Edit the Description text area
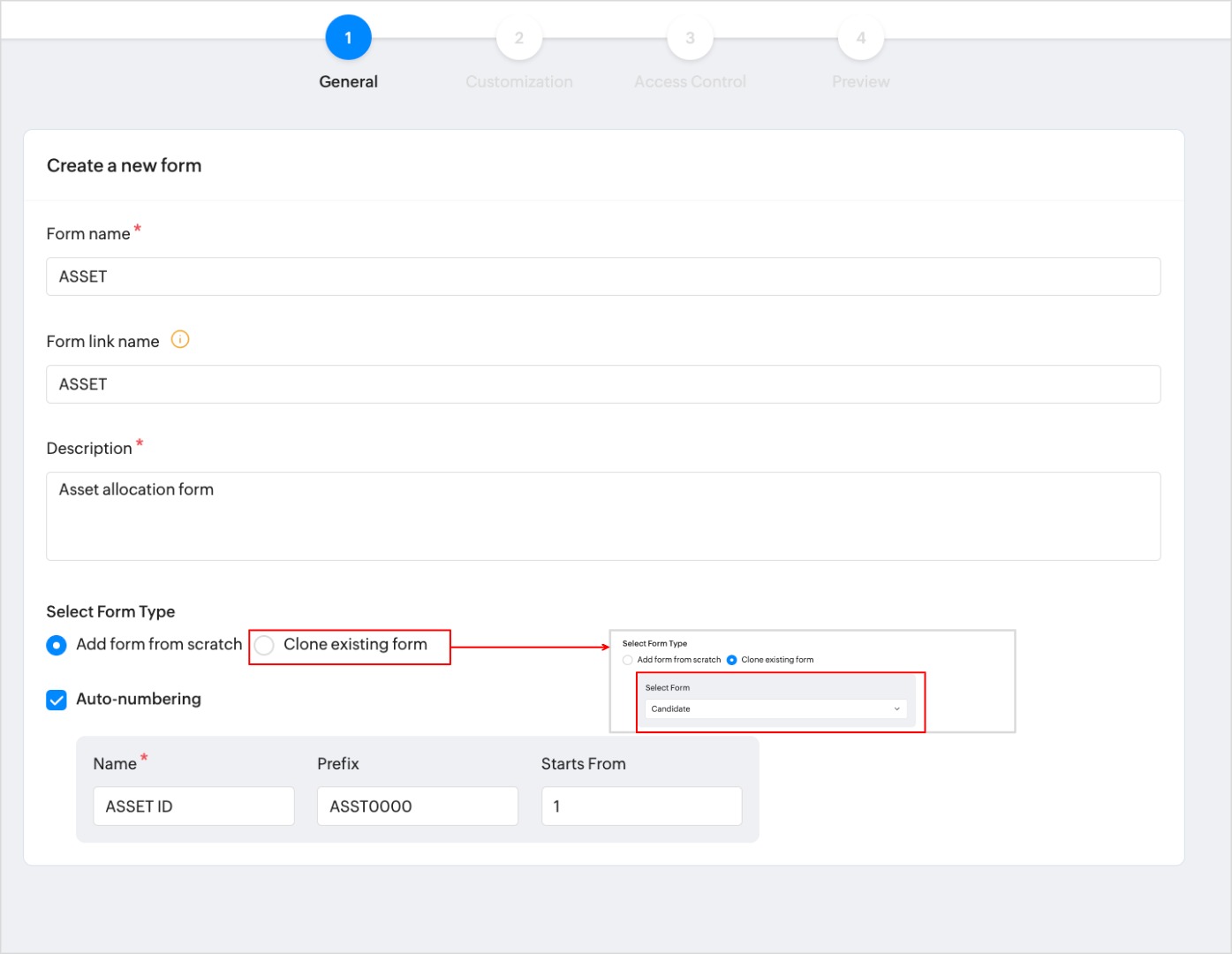The image size is (1232, 954). click(603, 516)
